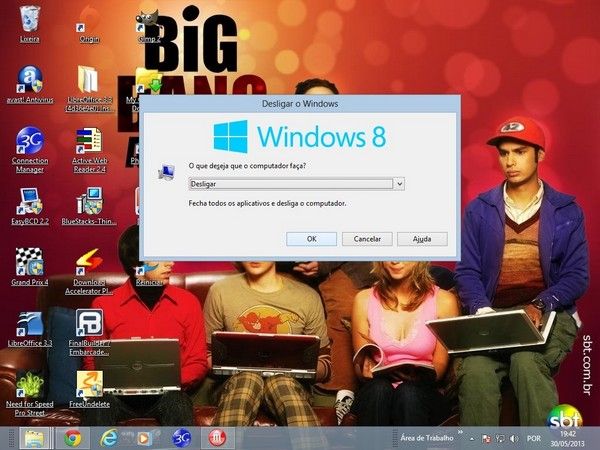The image size is (600, 450).
Task: Launch Need for Speed Pro Street
Action: (30, 394)
